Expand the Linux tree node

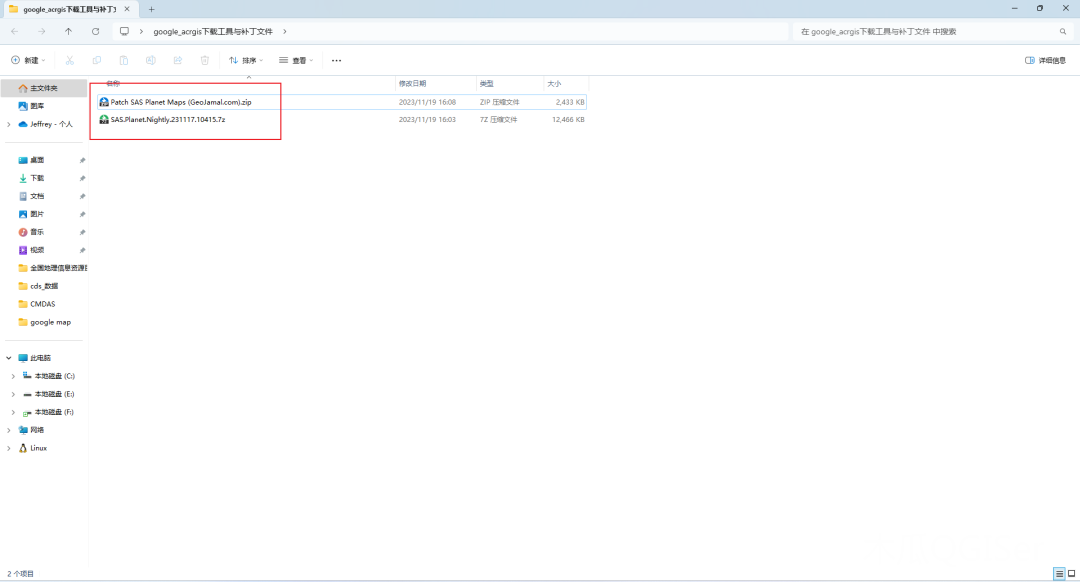tap(9, 448)
